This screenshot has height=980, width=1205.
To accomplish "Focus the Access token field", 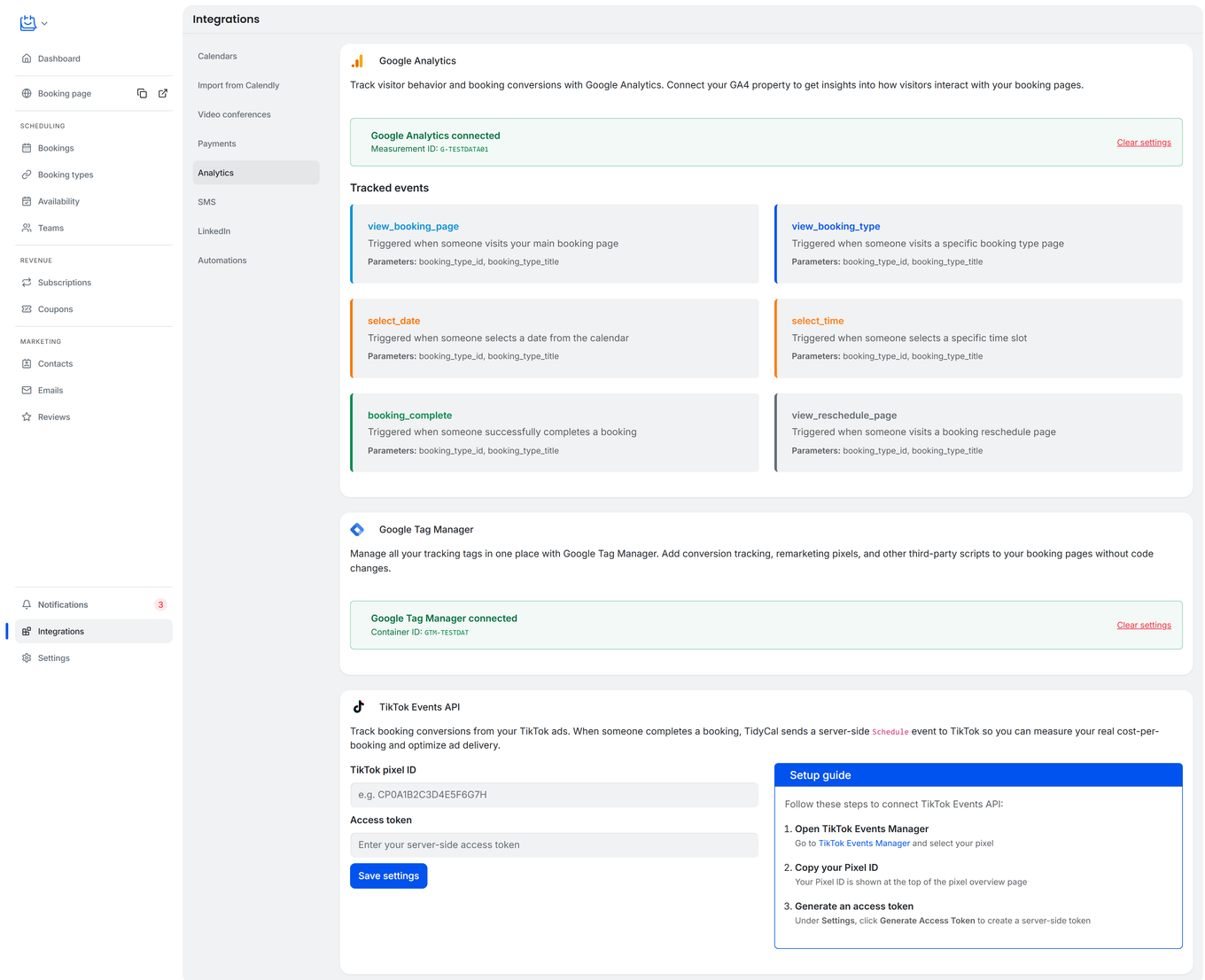I will tap(554, 845).
